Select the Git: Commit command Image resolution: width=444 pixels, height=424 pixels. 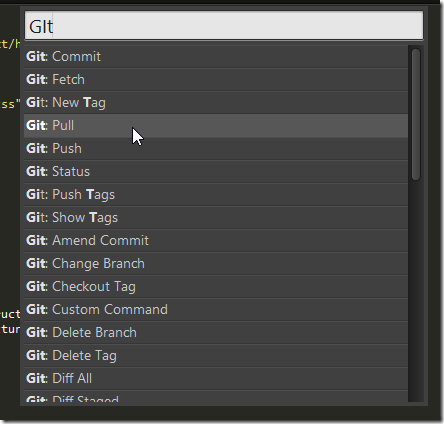216,57
